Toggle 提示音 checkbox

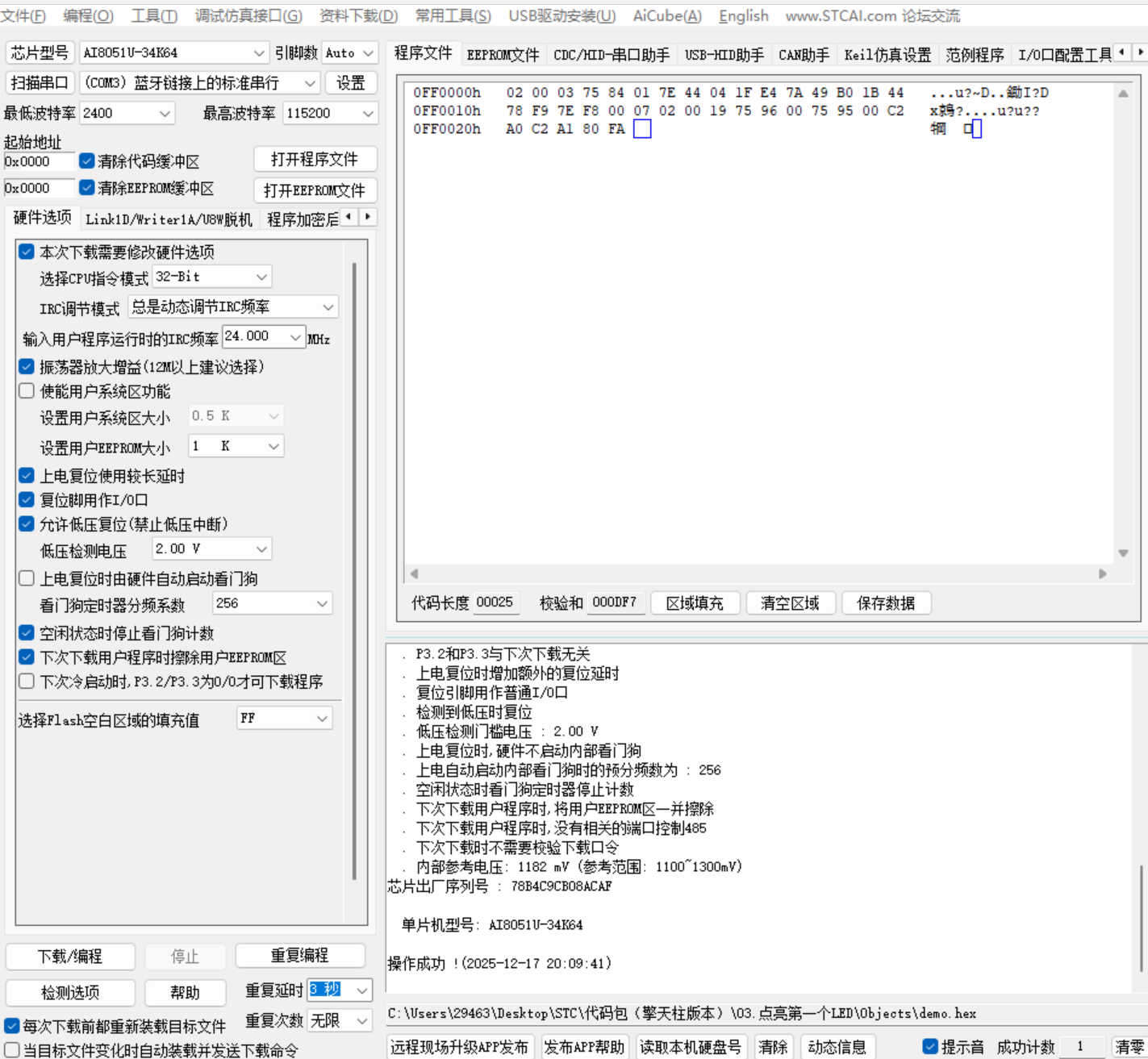pos(930,1047)
